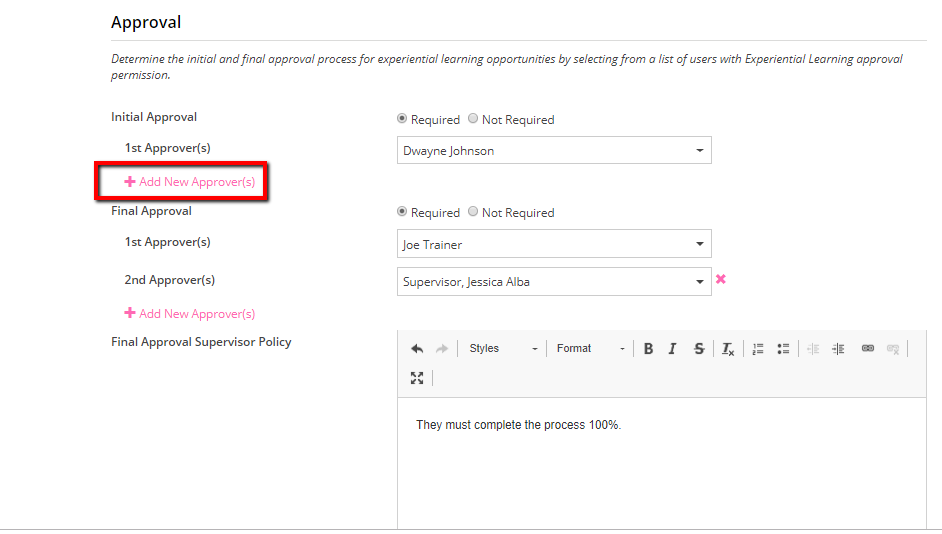Toggle Bold formatting in the editor
Viewport: 942px width, 534px height.
click(648, 349)
